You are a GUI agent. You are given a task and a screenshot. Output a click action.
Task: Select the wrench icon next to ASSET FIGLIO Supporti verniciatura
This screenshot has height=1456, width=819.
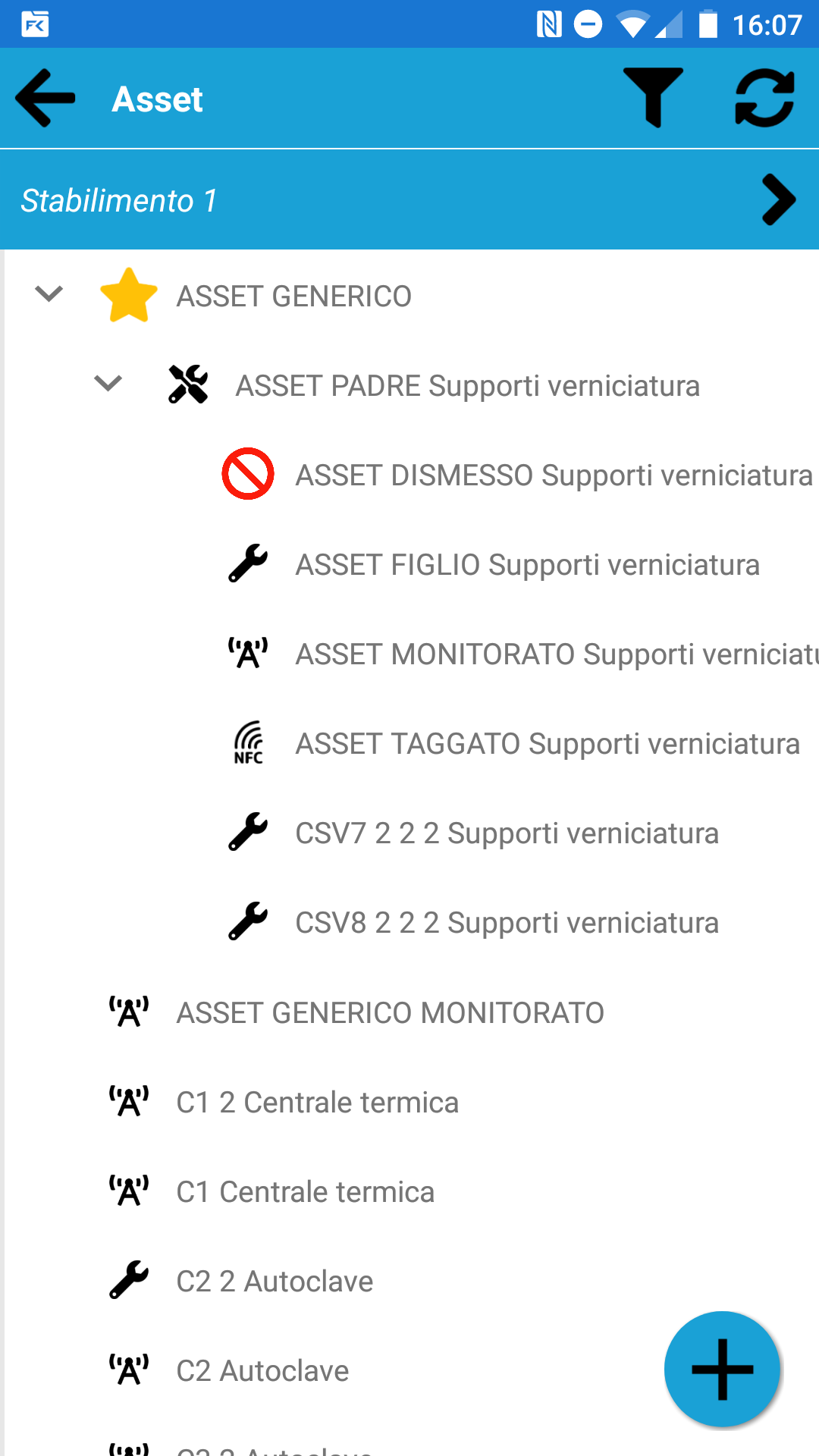click(x=247, y=564)
